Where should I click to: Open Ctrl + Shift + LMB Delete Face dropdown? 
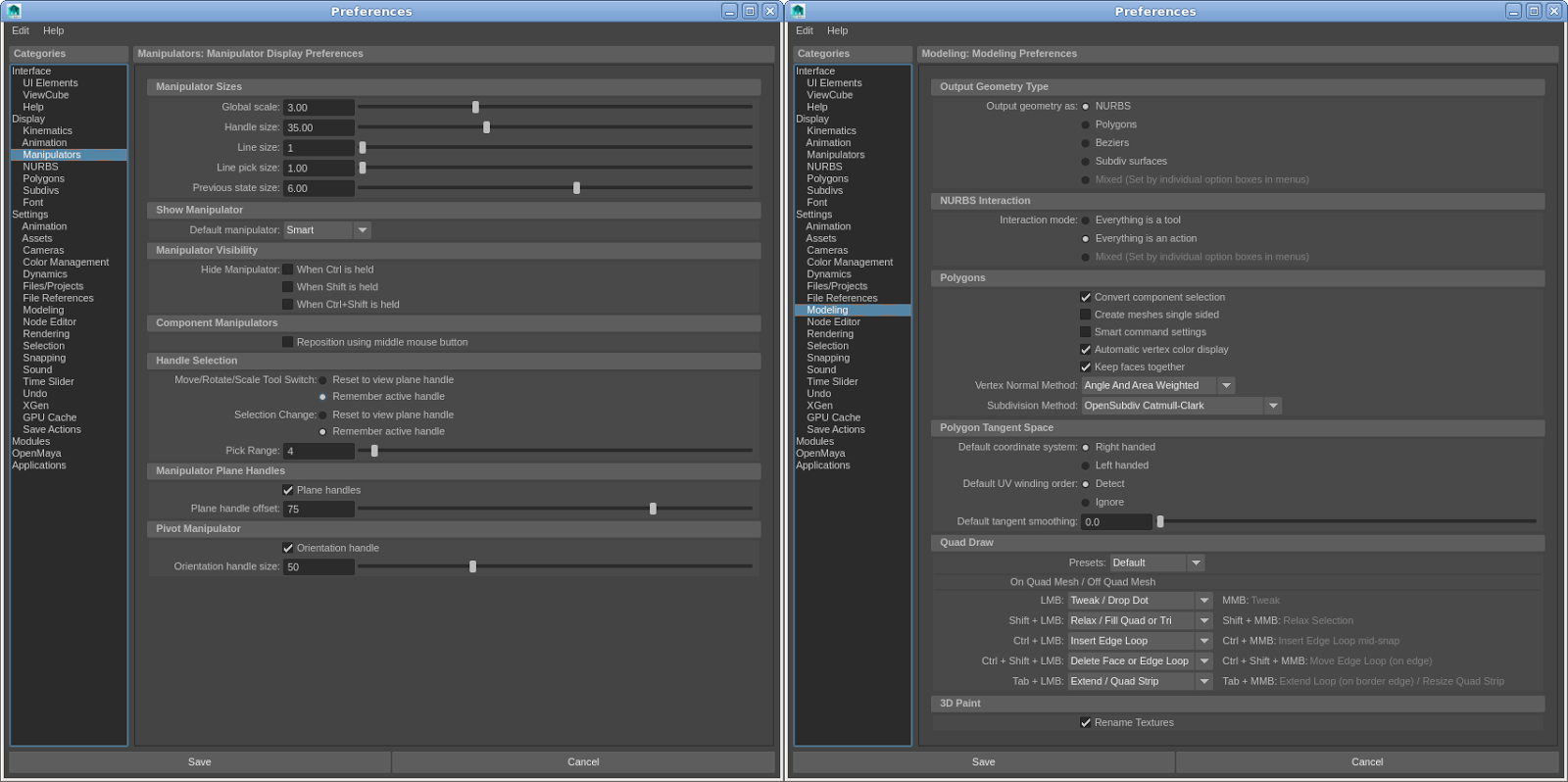(1141, 661)
